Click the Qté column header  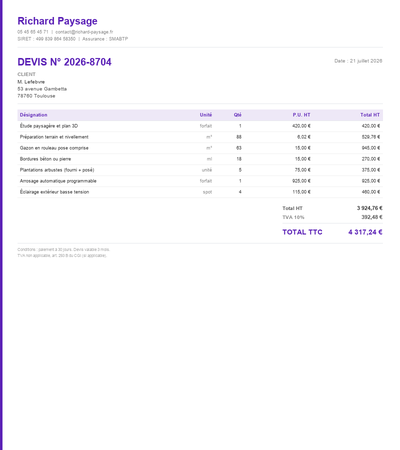[x=238, y=115]
